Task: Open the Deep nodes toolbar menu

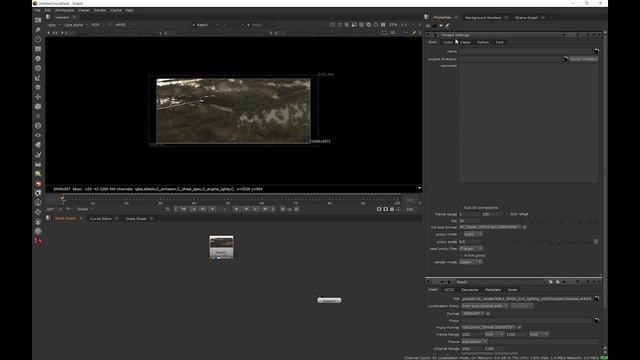Action: tap(38, 126)
